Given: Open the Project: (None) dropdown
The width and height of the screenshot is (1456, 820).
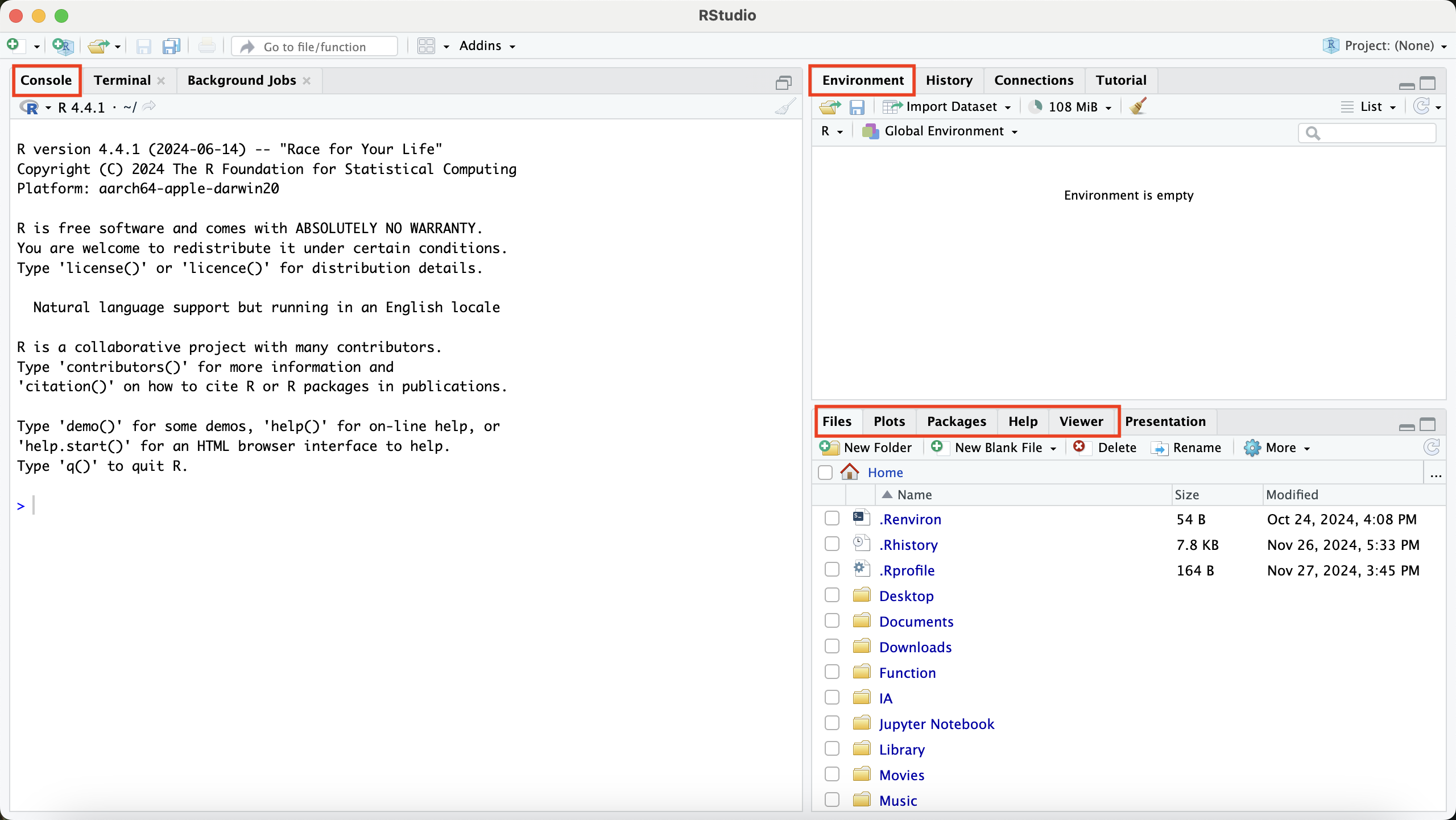Looking at the screenshot, I should (1384, 45).
